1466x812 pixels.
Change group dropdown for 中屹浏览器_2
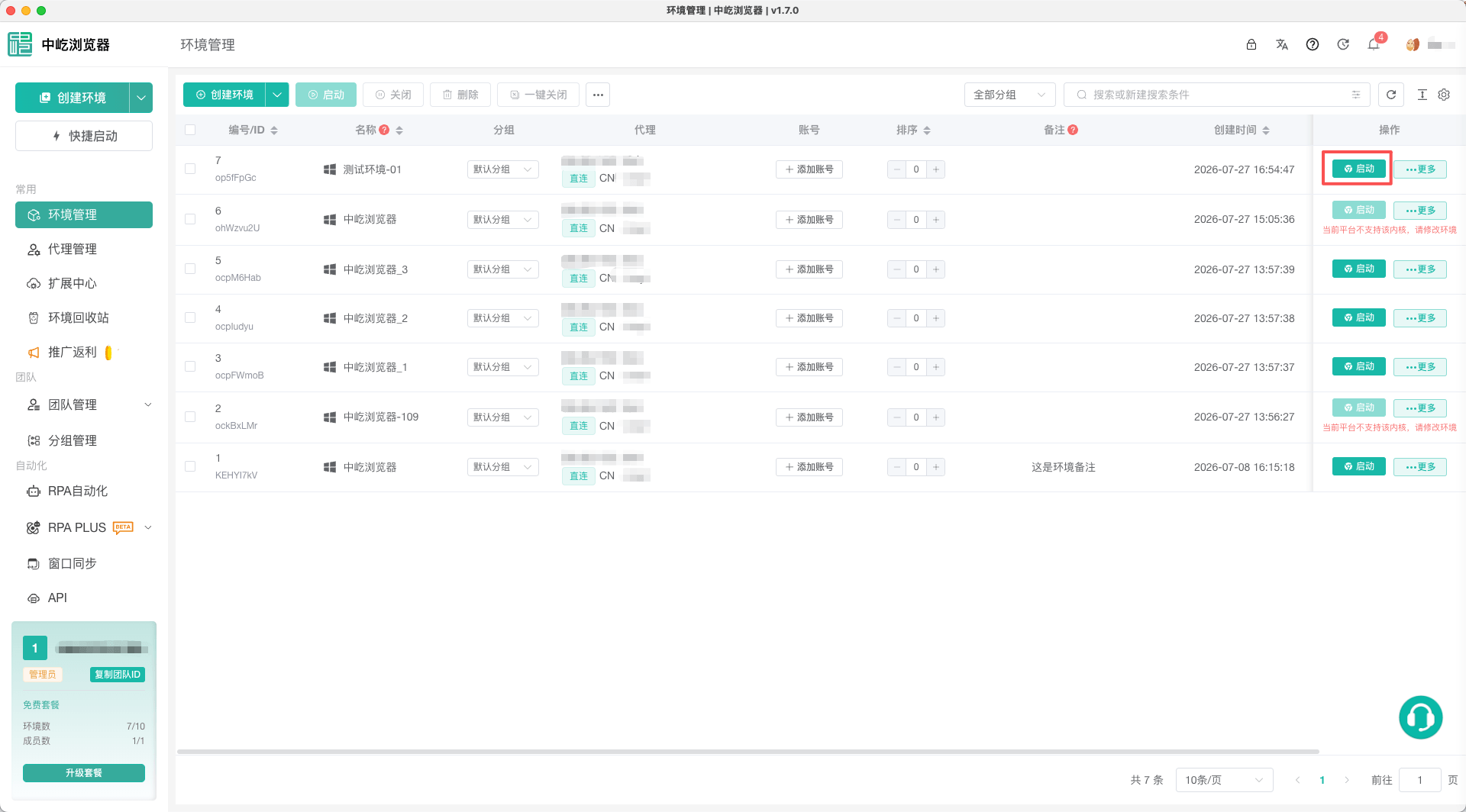tap(502, 318)
